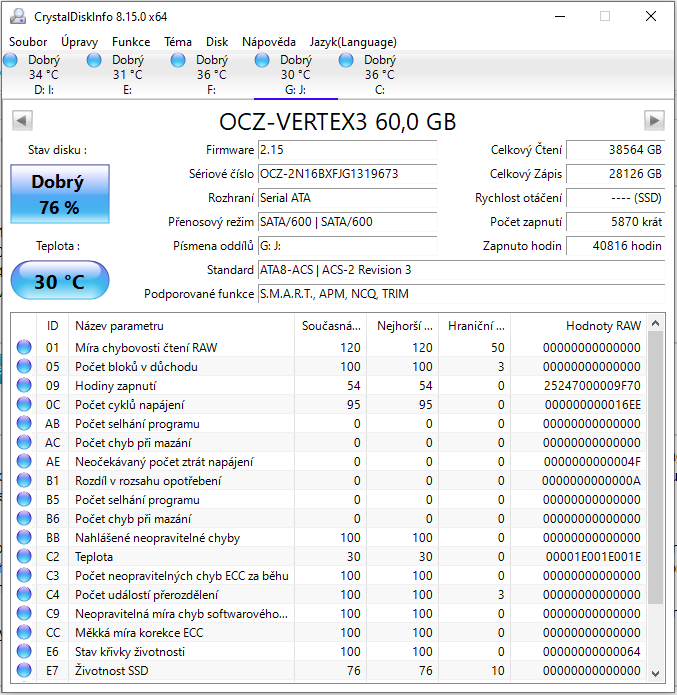Click status orb for Teplota attribute row
The width and height of the screenshot is (677, 695).
pyautogui.click(x=25, y=557)
